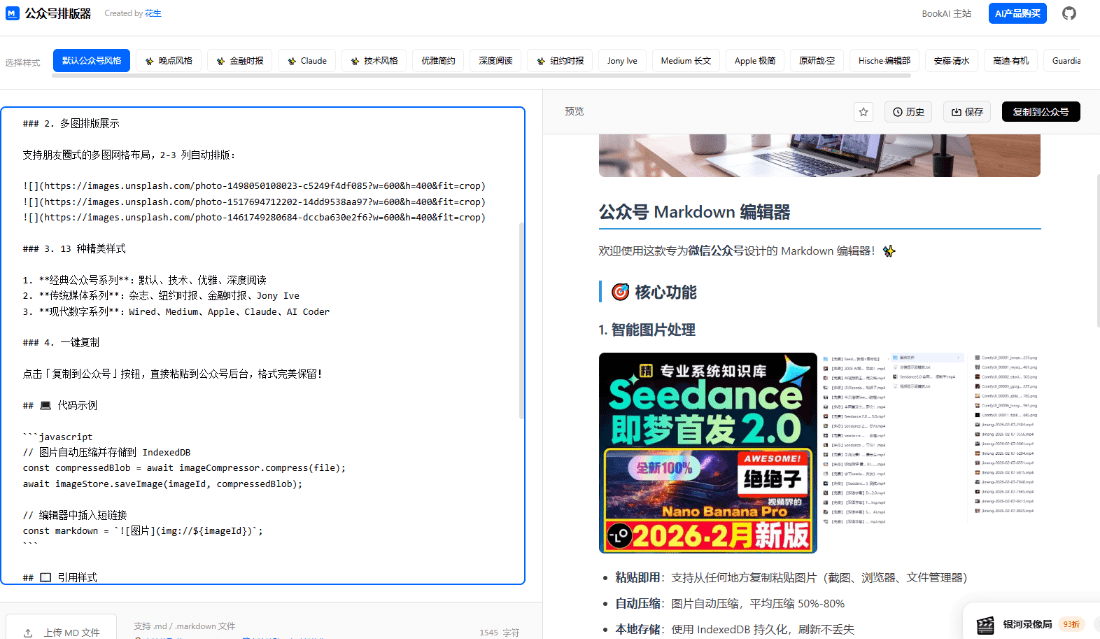Open the Medium 长文 style
This screenshot has height=639, width=1100.
688,60
